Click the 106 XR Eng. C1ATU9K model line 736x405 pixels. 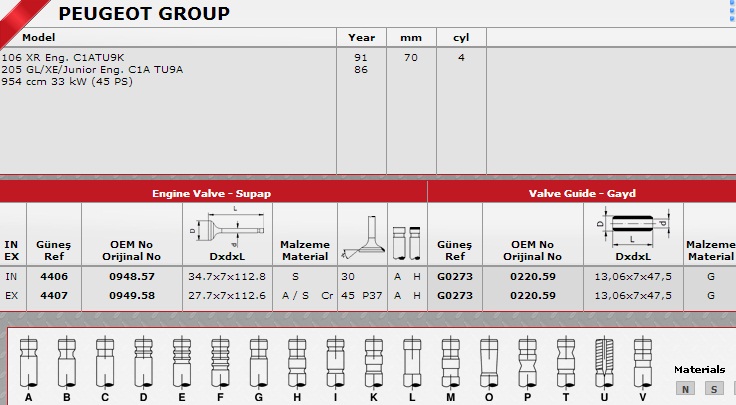click(x=63, y=57)
